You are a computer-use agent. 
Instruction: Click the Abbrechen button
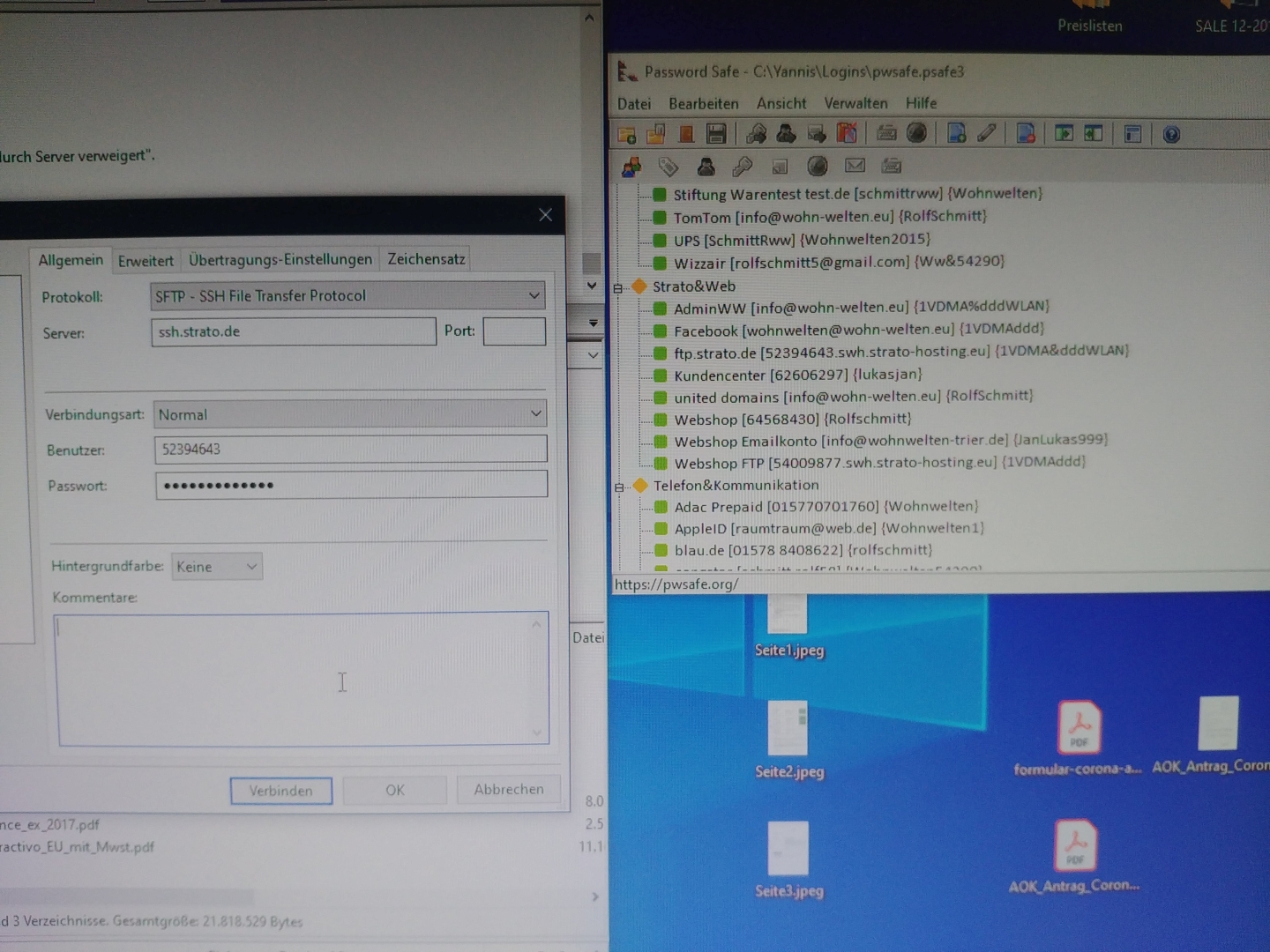pyautogui.click(x=509, y=789)
